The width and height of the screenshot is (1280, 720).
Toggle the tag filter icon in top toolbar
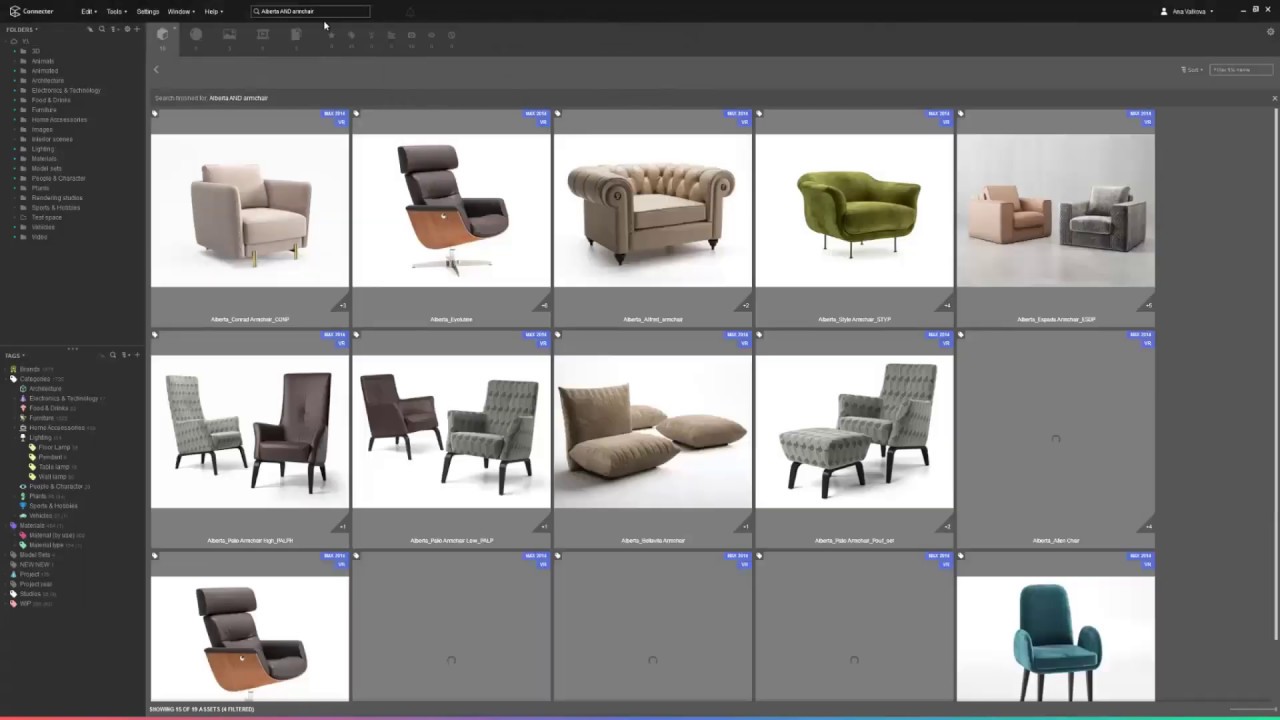tap(351, 35)
